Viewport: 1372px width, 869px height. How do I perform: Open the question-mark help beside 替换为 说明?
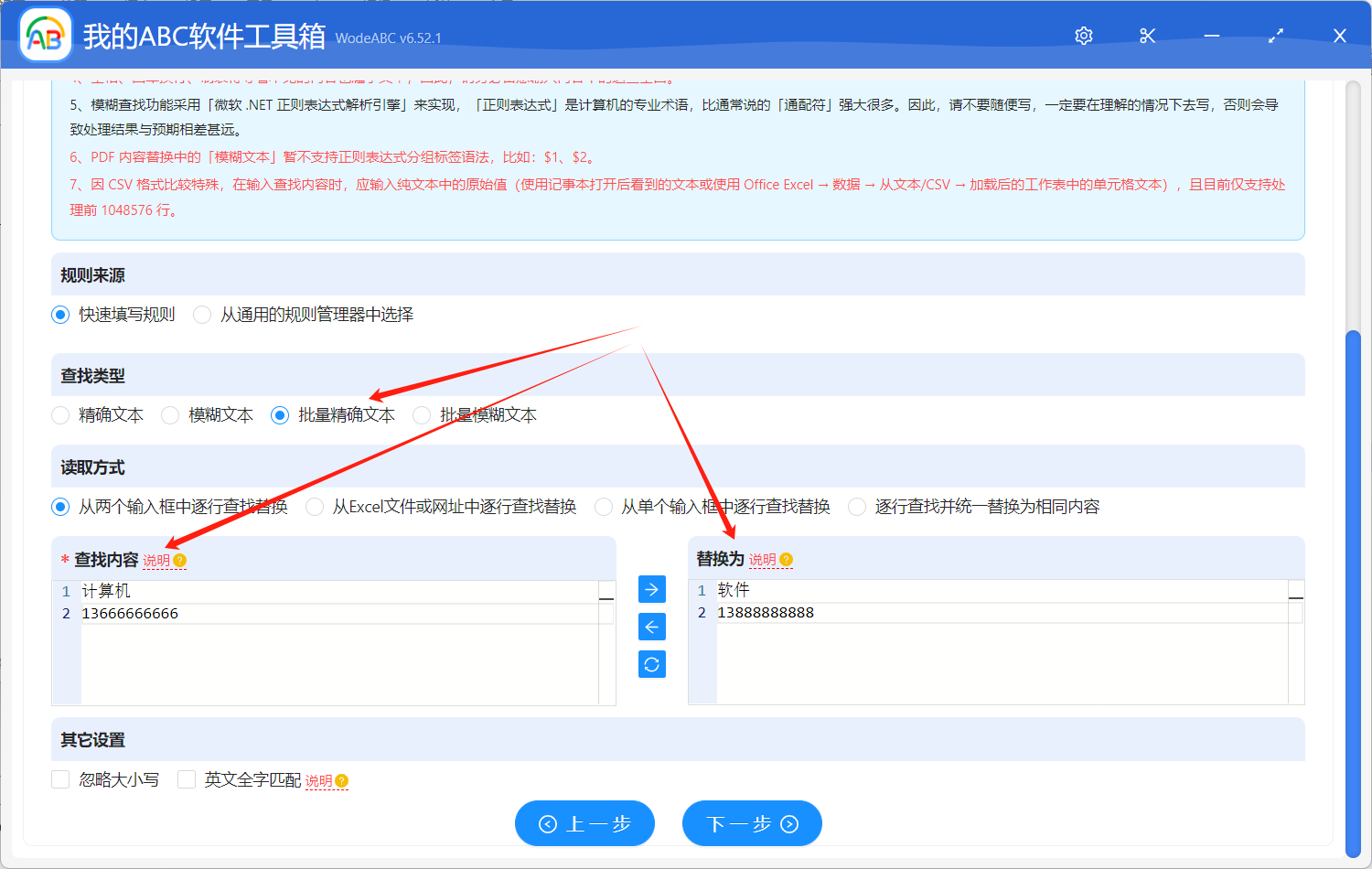coord(787,558)
